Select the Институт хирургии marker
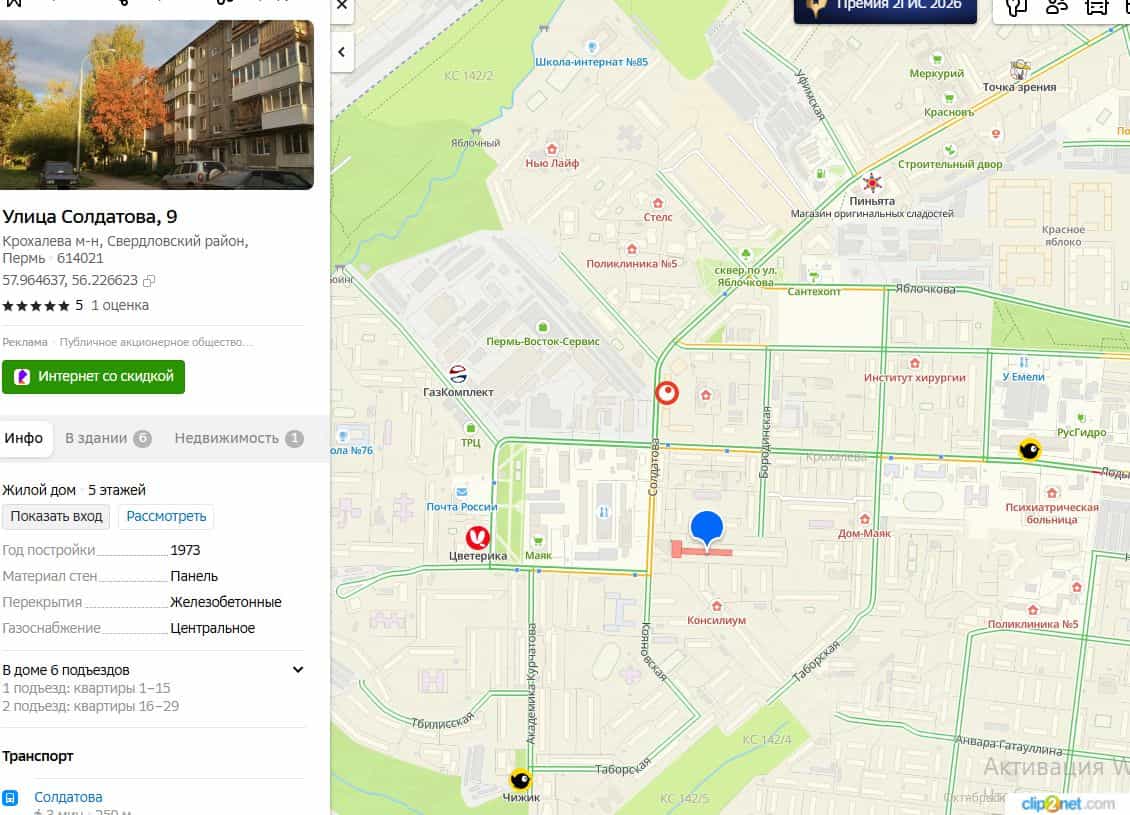The height and width of the screenshot is (815, 1130). (915, 363)
